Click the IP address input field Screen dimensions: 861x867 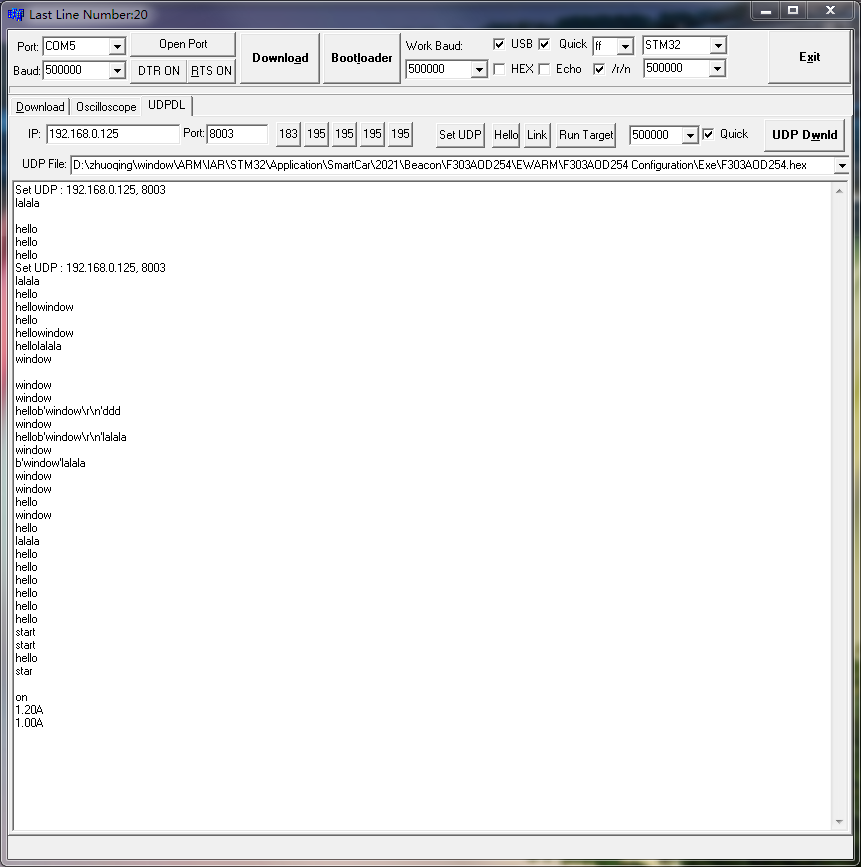coord(113,134)
